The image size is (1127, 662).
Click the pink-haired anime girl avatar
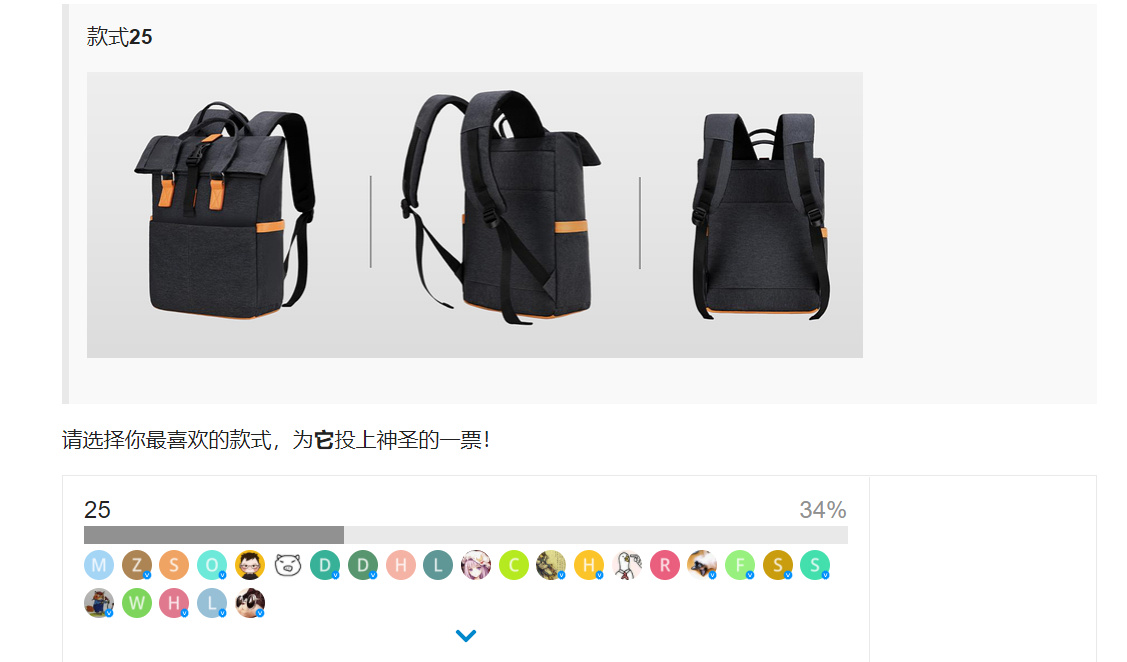[476, 565]
